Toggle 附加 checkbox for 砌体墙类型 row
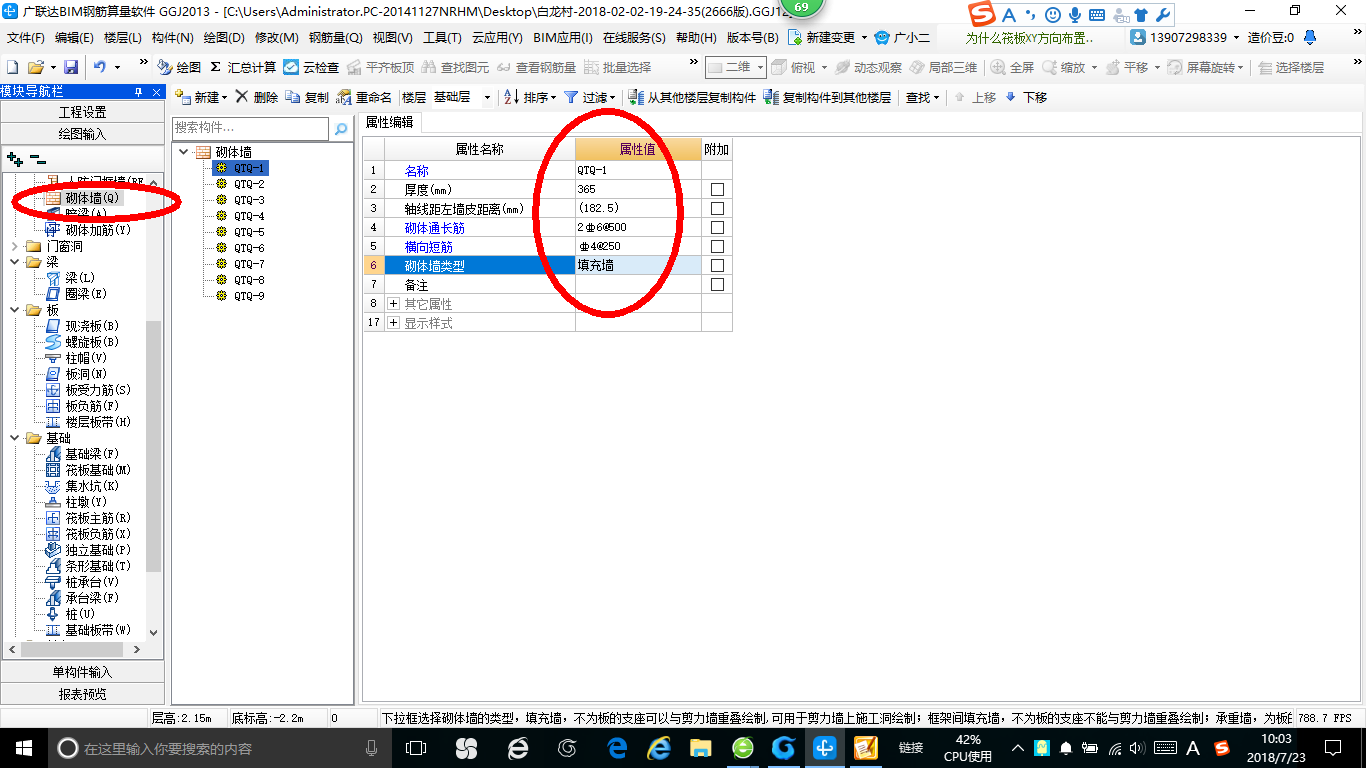Viewport: 1366px width, 768px height. [717, 265]
